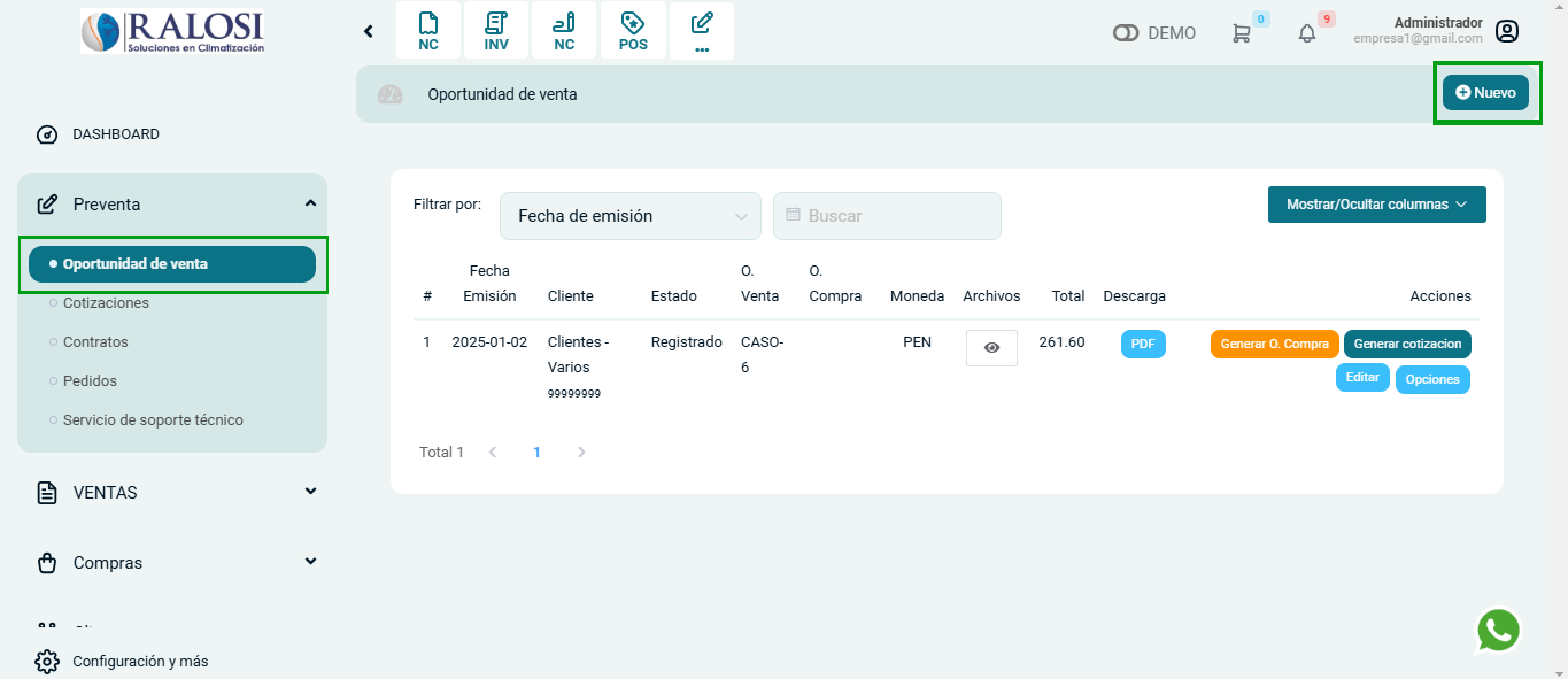Click the Nuevo button
Image resolution: width=1568 pixels, height=679 pixels.
1485,93
